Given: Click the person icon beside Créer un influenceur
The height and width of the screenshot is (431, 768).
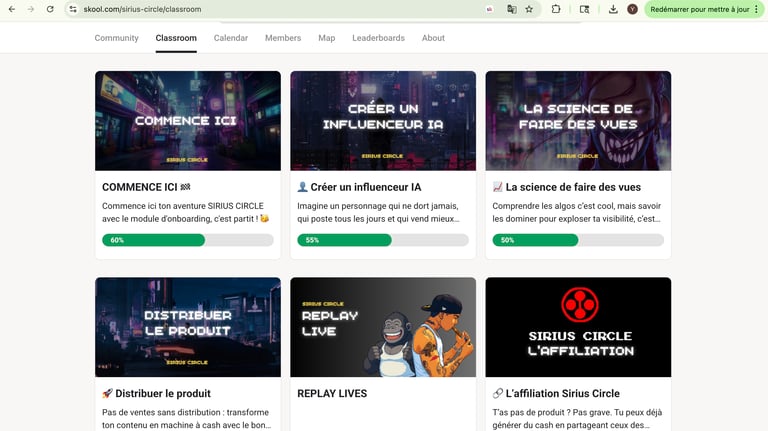Looking at the screenshot, I should pos(302,187).
